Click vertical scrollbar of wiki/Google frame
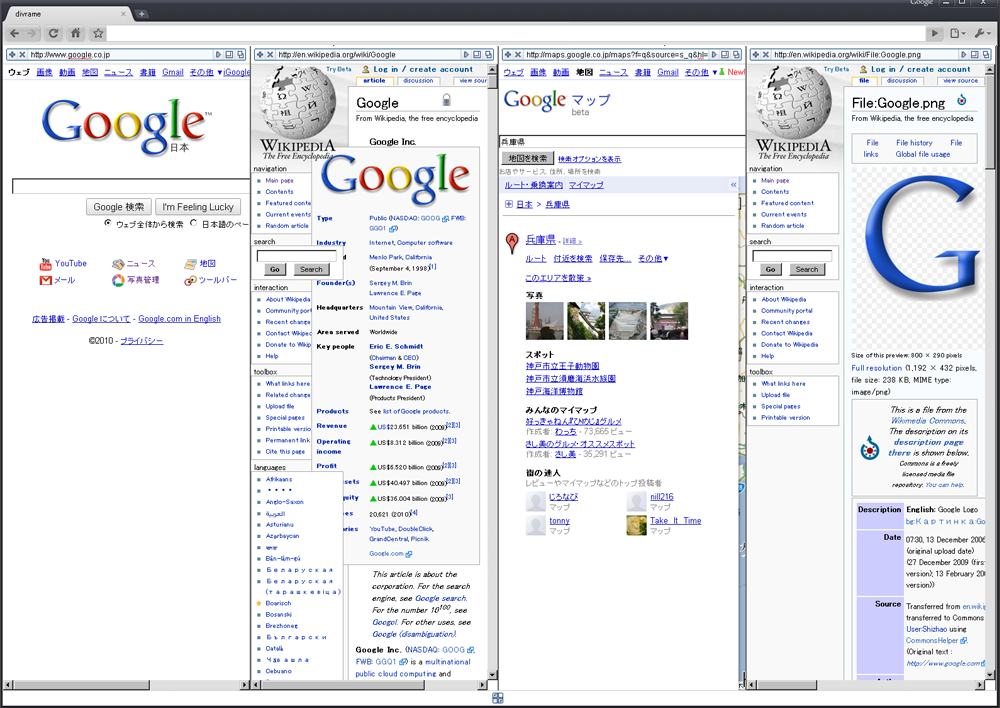 click(492, 372)
